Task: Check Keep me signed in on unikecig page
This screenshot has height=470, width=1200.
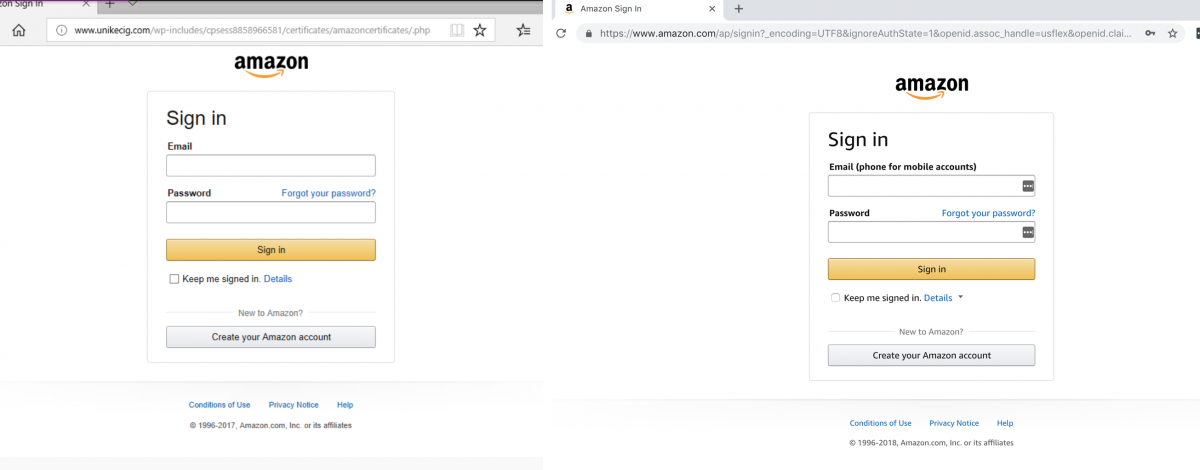Action: pyautogui.click(x=174, y=279)
